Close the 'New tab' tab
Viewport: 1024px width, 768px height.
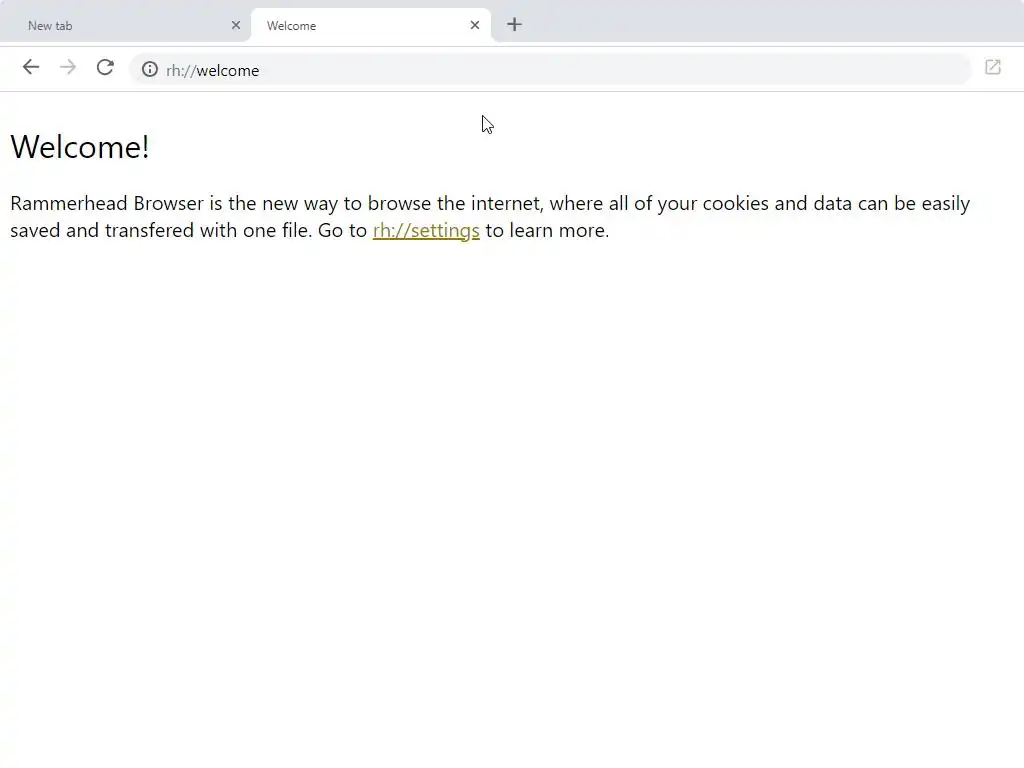(x=236, y=25)
